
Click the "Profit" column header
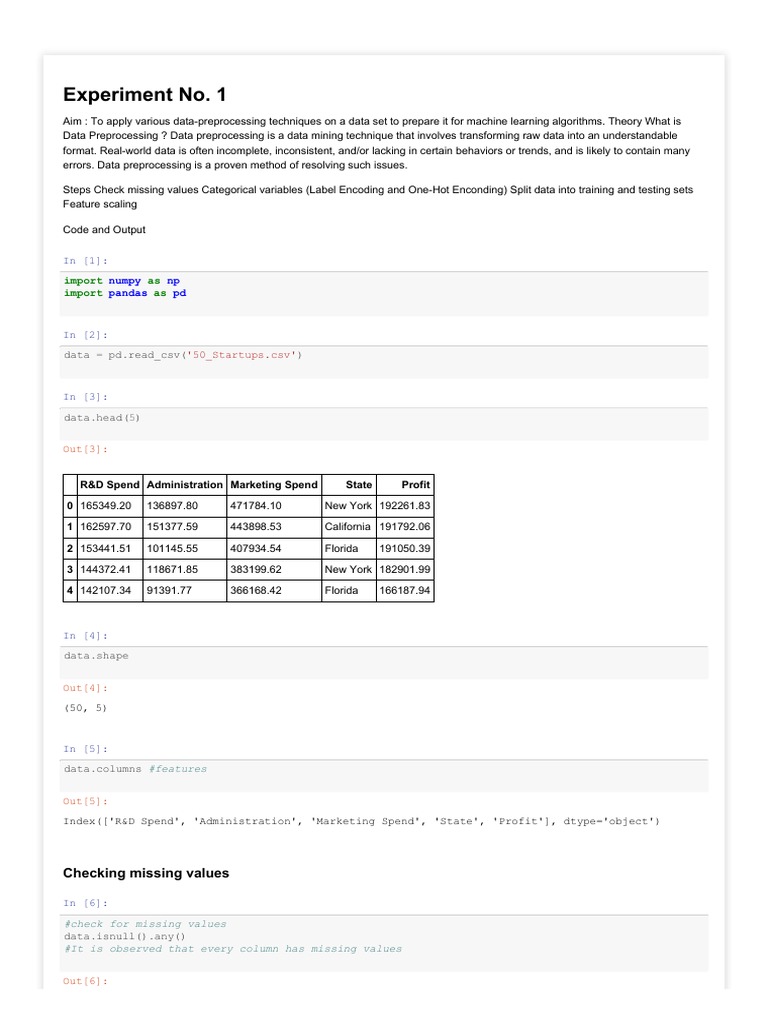point(415,484)
